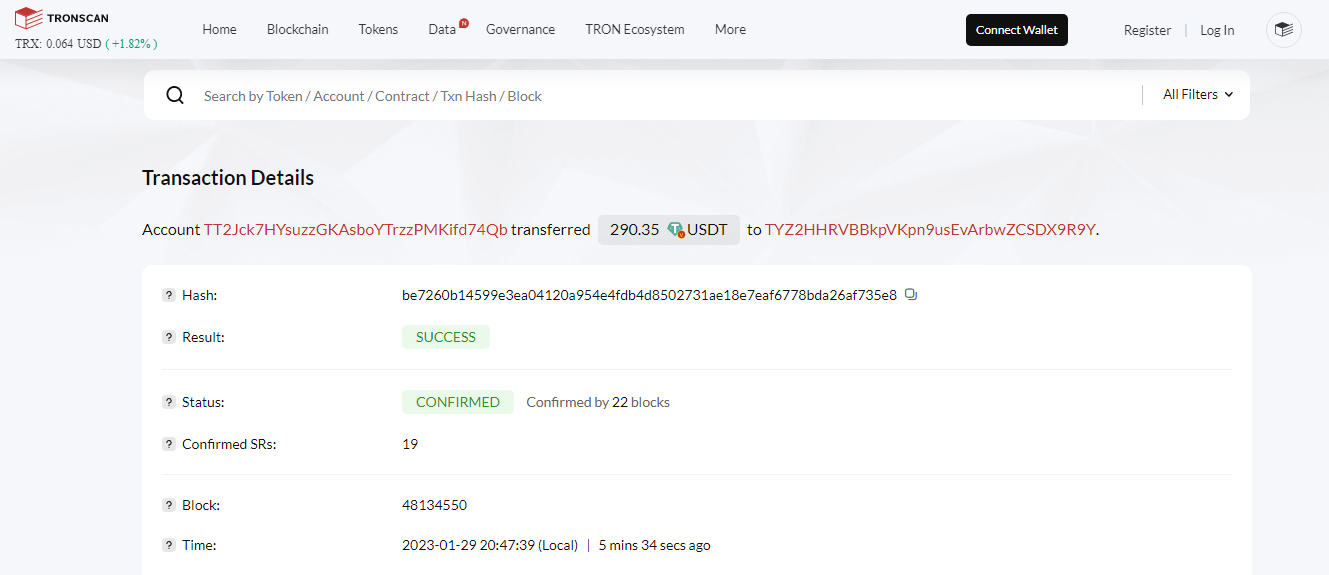Click the help icon next to Hash

click(169, 295)
